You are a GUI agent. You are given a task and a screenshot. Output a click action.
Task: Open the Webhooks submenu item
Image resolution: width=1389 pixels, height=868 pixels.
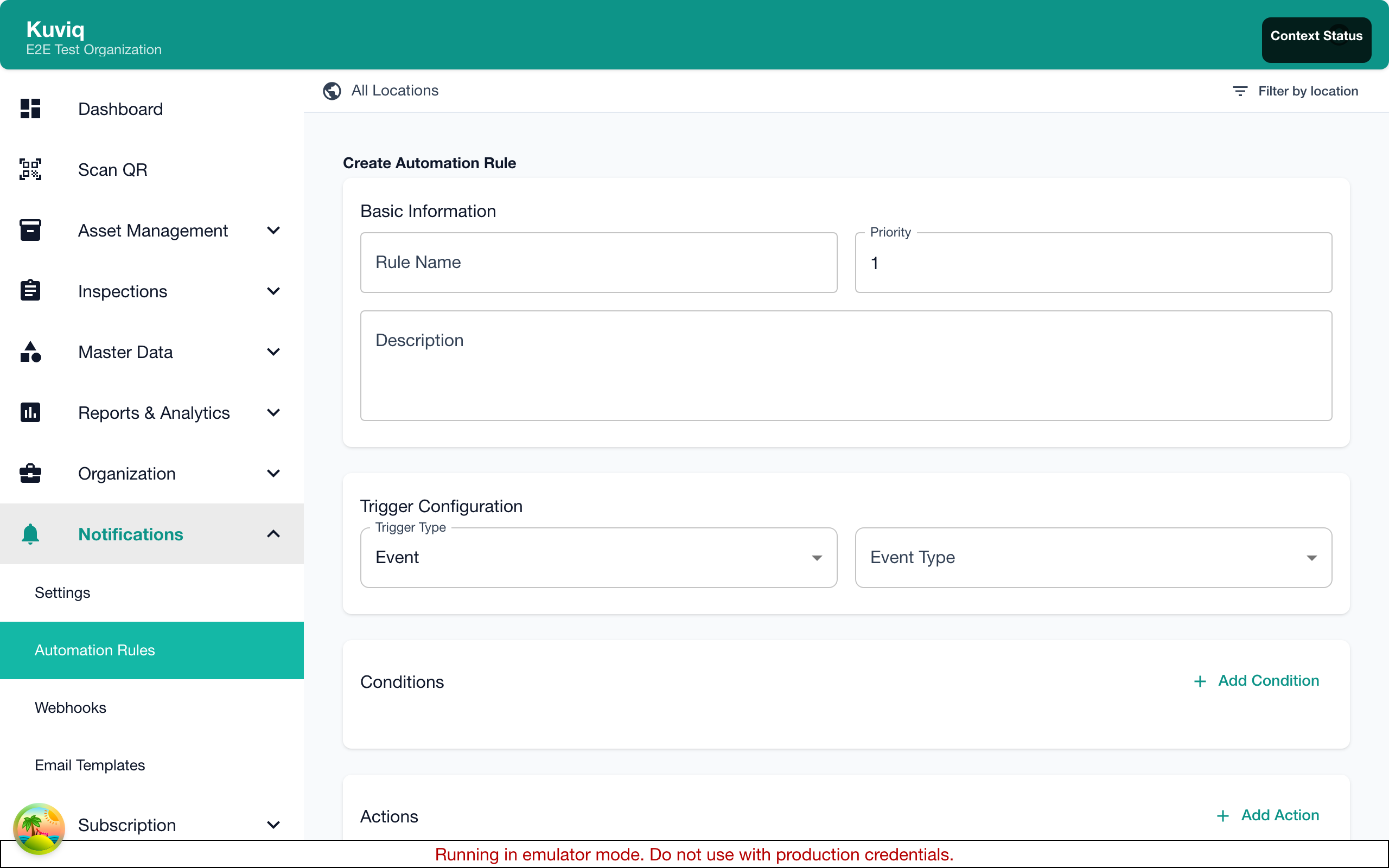click(151, 708)
